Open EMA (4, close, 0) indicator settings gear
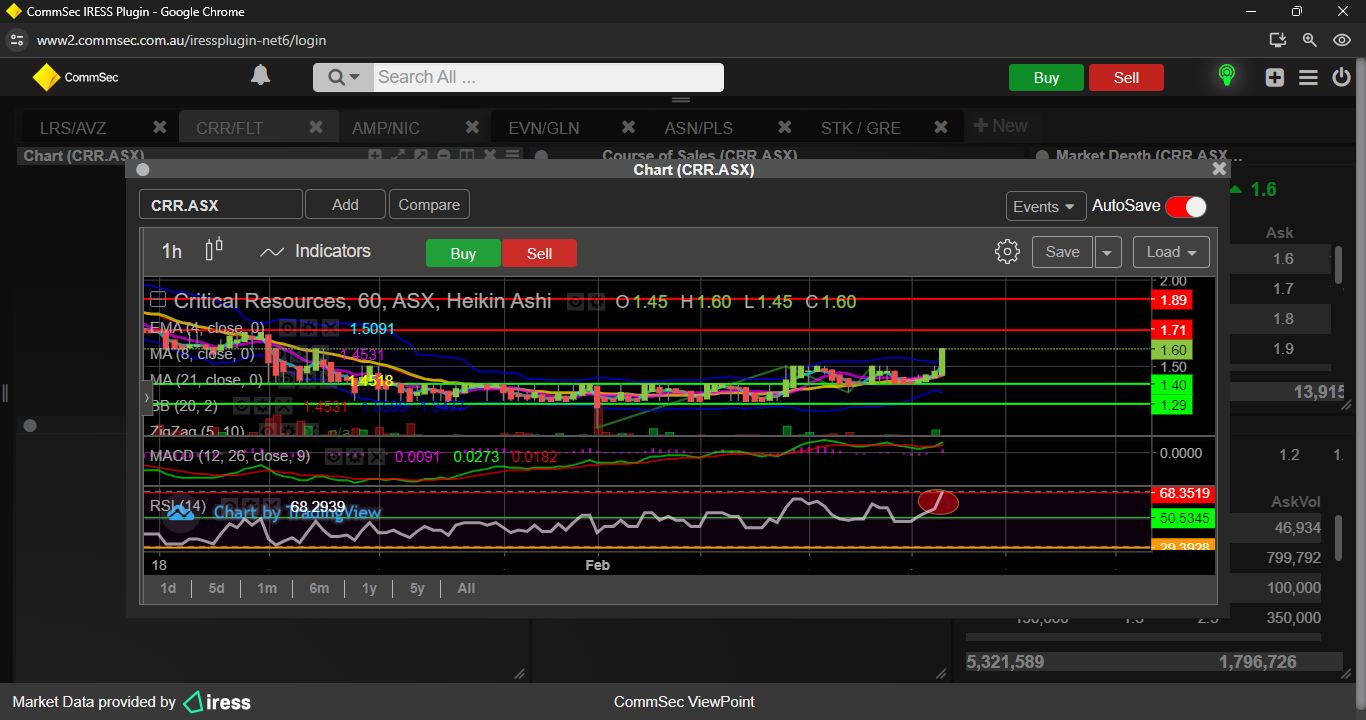The image size is (1366, 720). [308, 328]
